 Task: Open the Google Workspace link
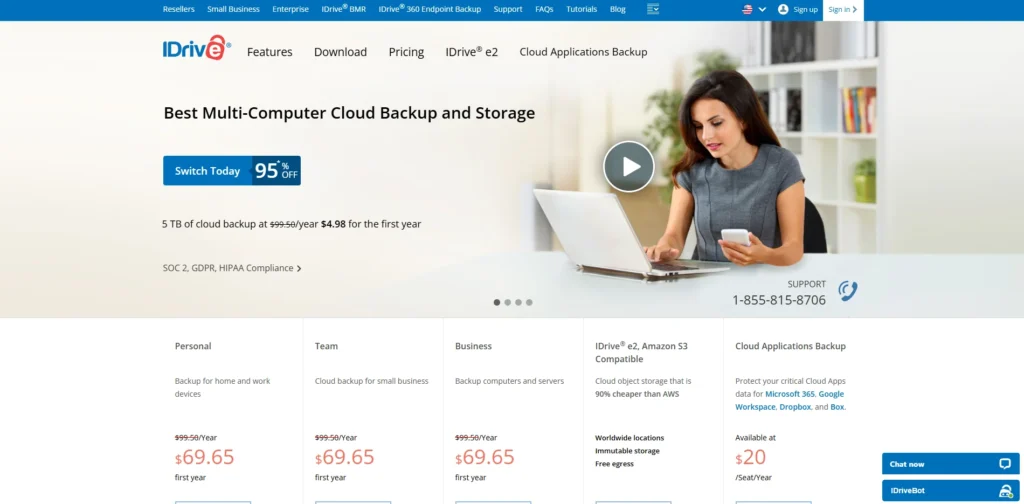tap(790, 400)
